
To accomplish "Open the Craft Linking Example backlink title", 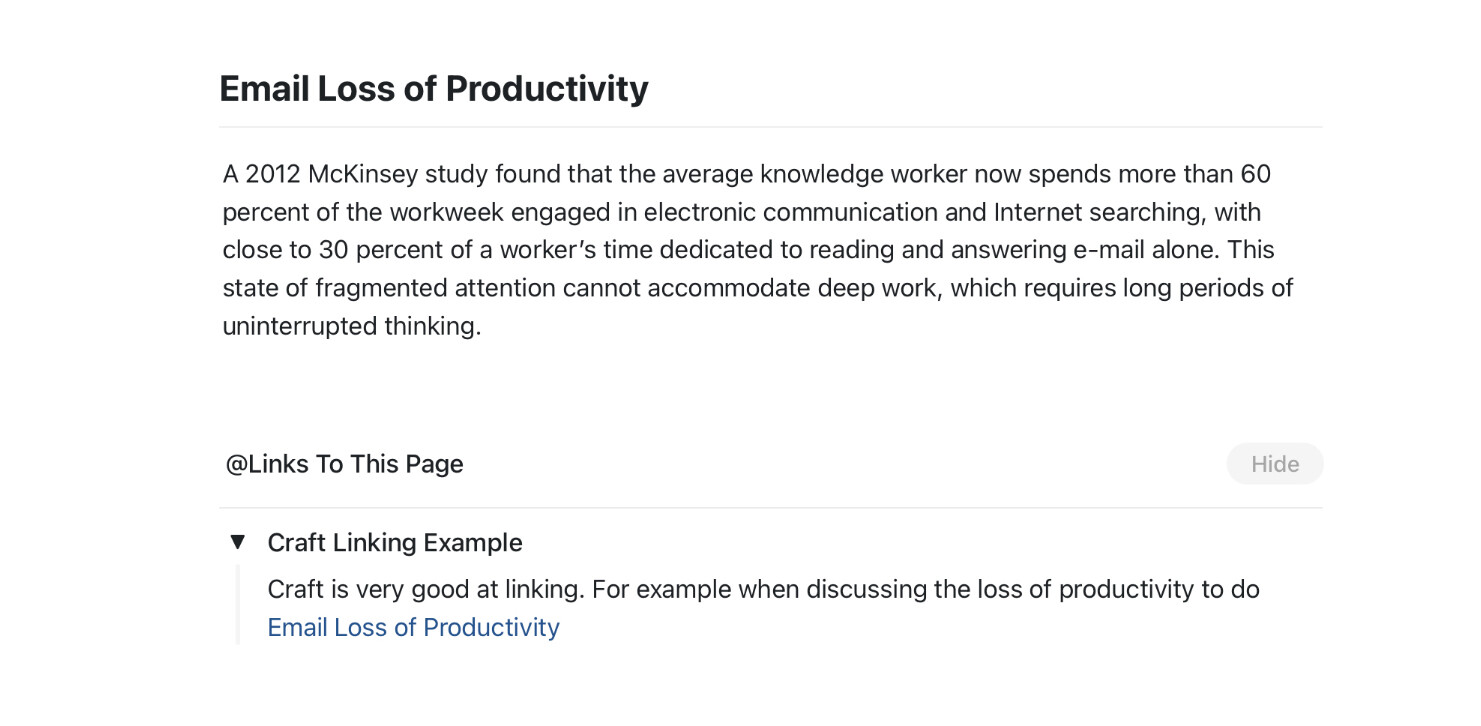I will click(395, 543).
